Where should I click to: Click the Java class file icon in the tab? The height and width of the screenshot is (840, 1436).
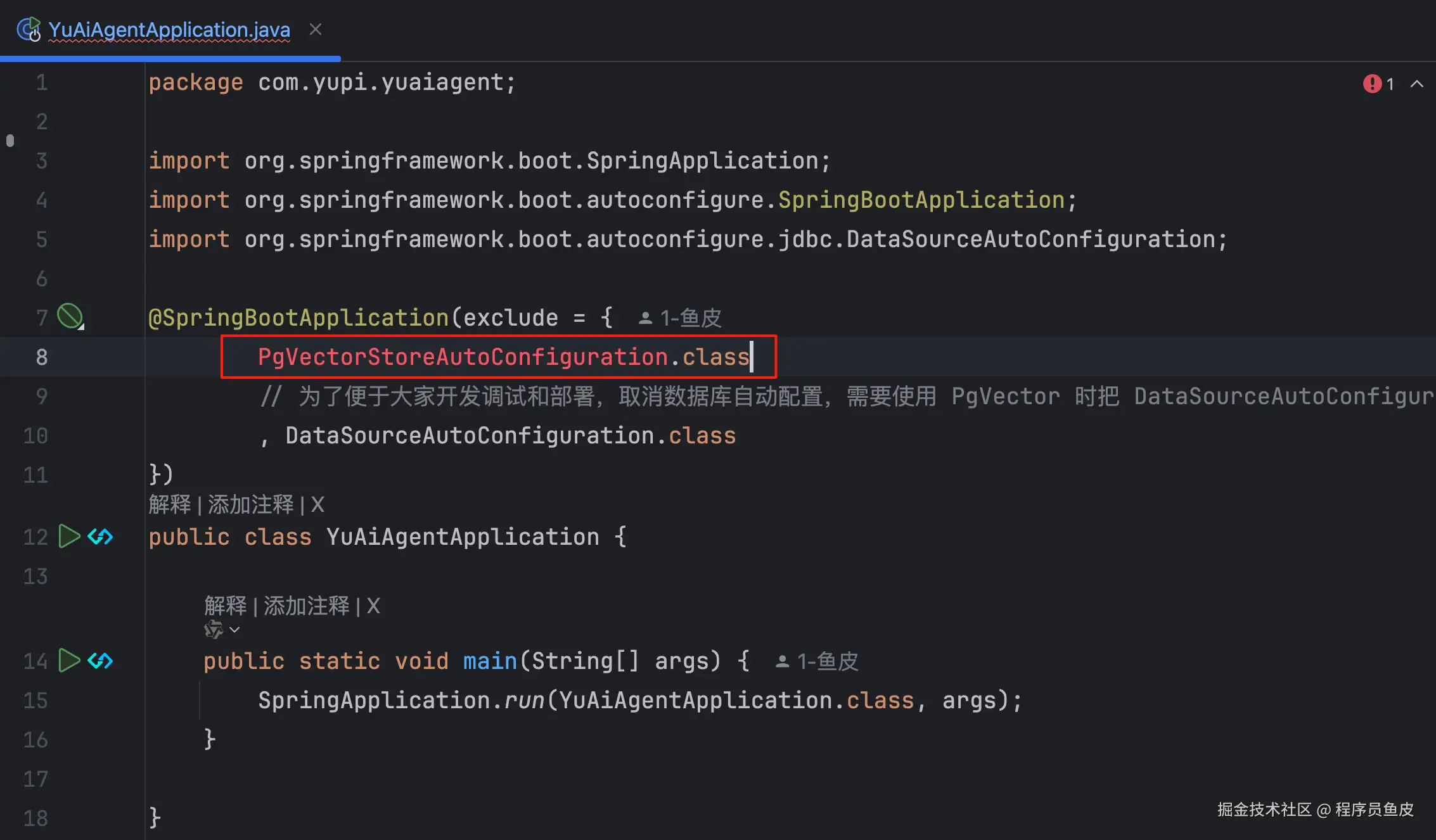coord(29,30)
